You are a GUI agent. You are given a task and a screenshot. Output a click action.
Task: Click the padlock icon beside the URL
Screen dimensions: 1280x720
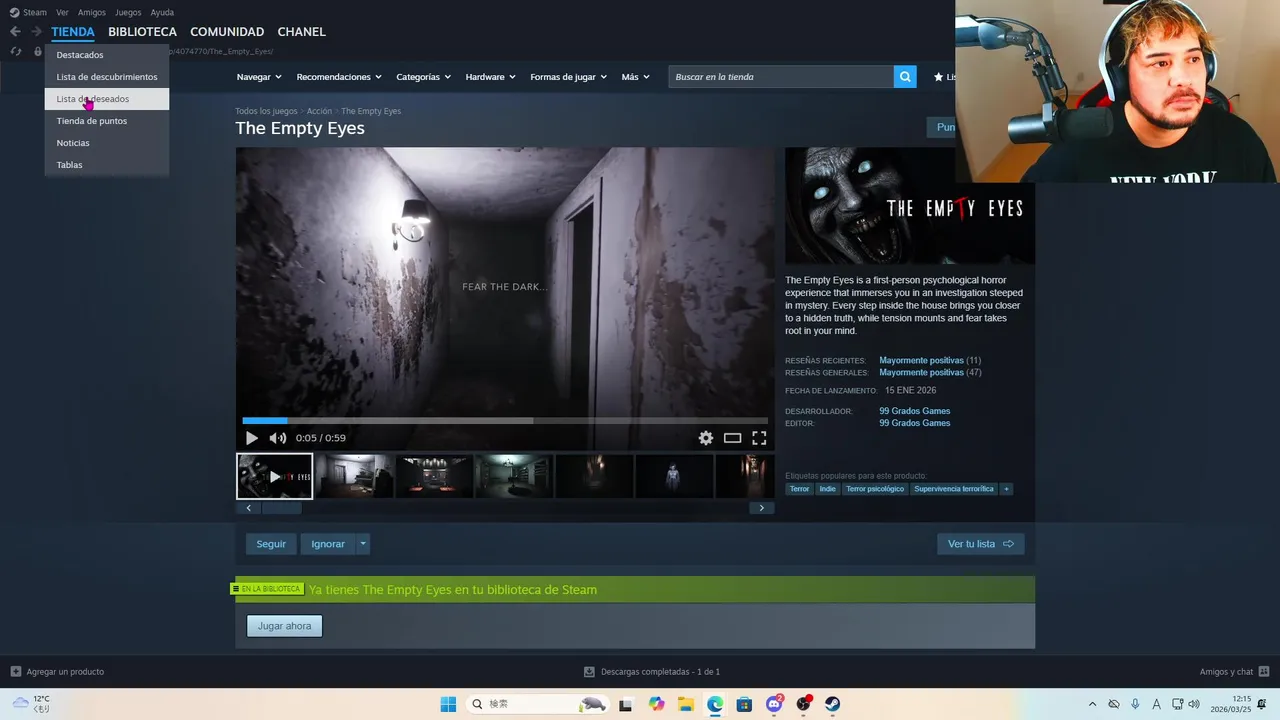[x=38, y=51]
